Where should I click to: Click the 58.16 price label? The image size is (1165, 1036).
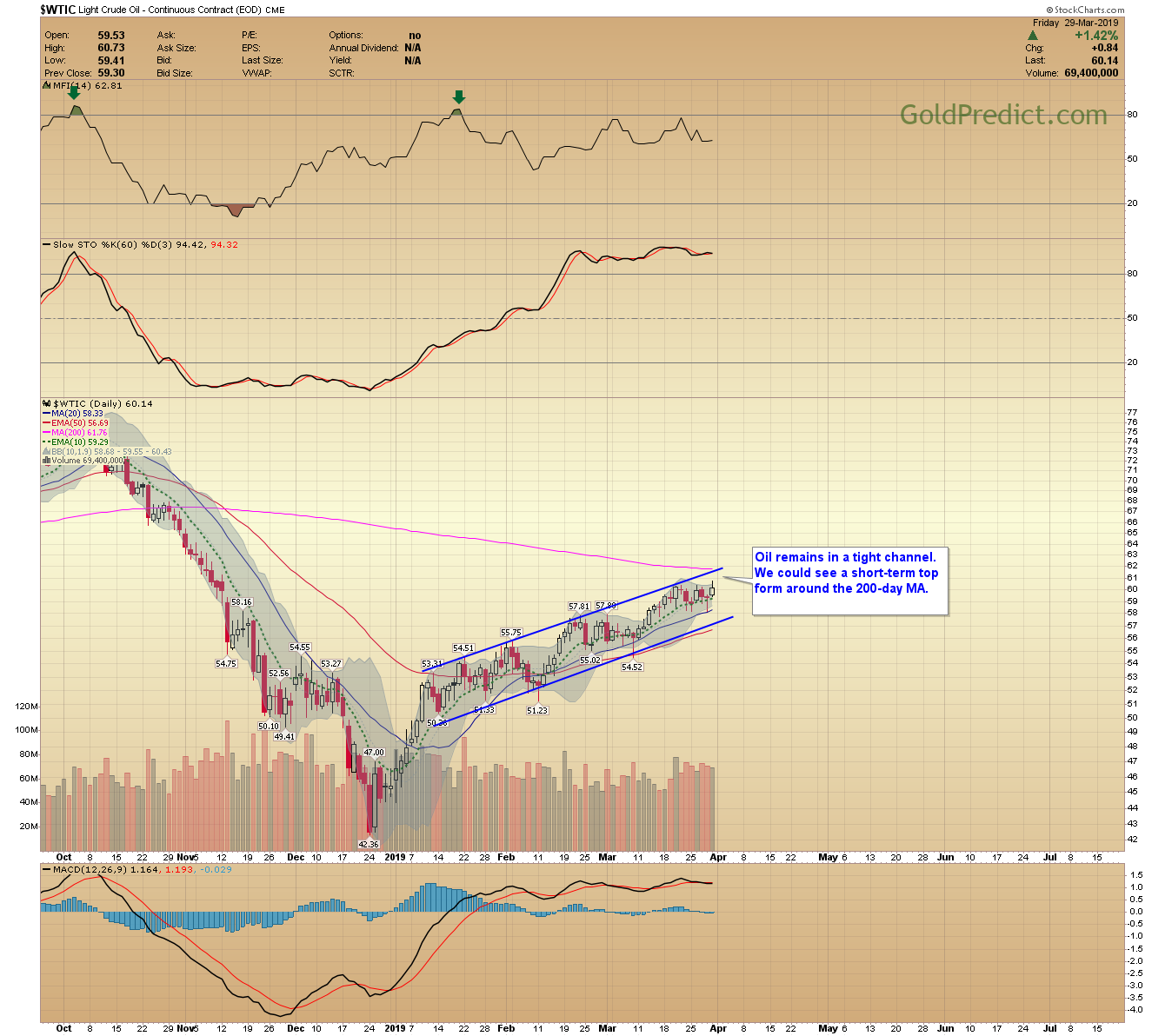[x=241, y=602]
